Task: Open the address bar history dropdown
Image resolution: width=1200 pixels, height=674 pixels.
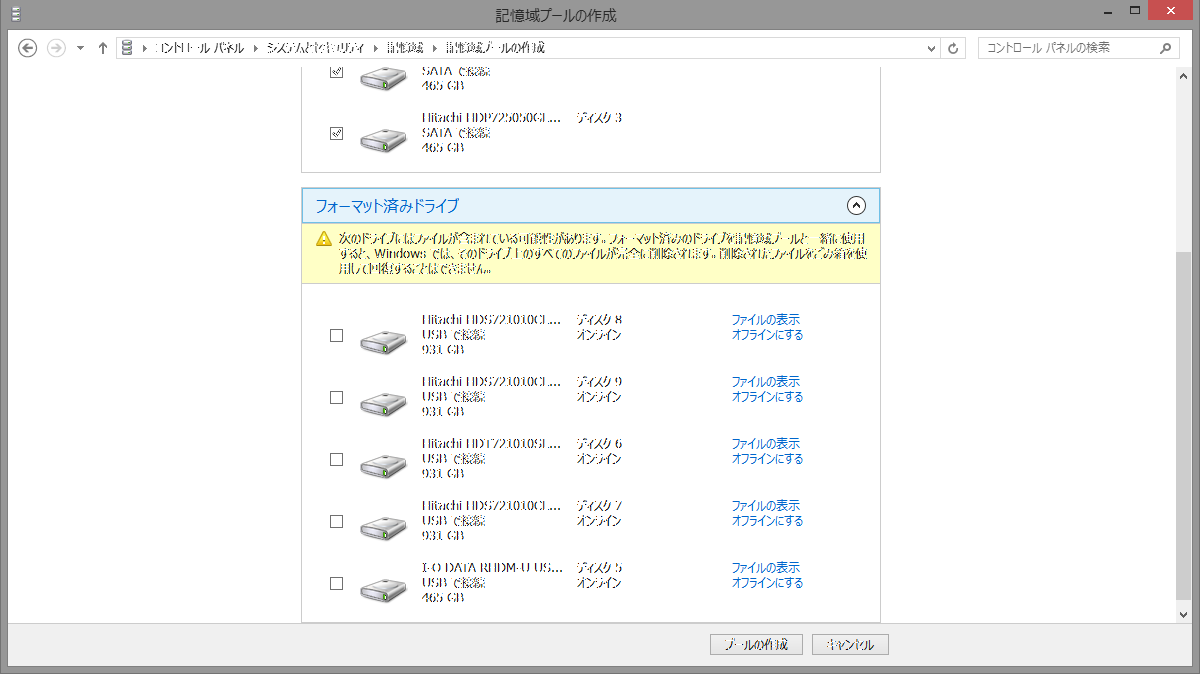Action: pyautogui.click(x=931, y=48)
